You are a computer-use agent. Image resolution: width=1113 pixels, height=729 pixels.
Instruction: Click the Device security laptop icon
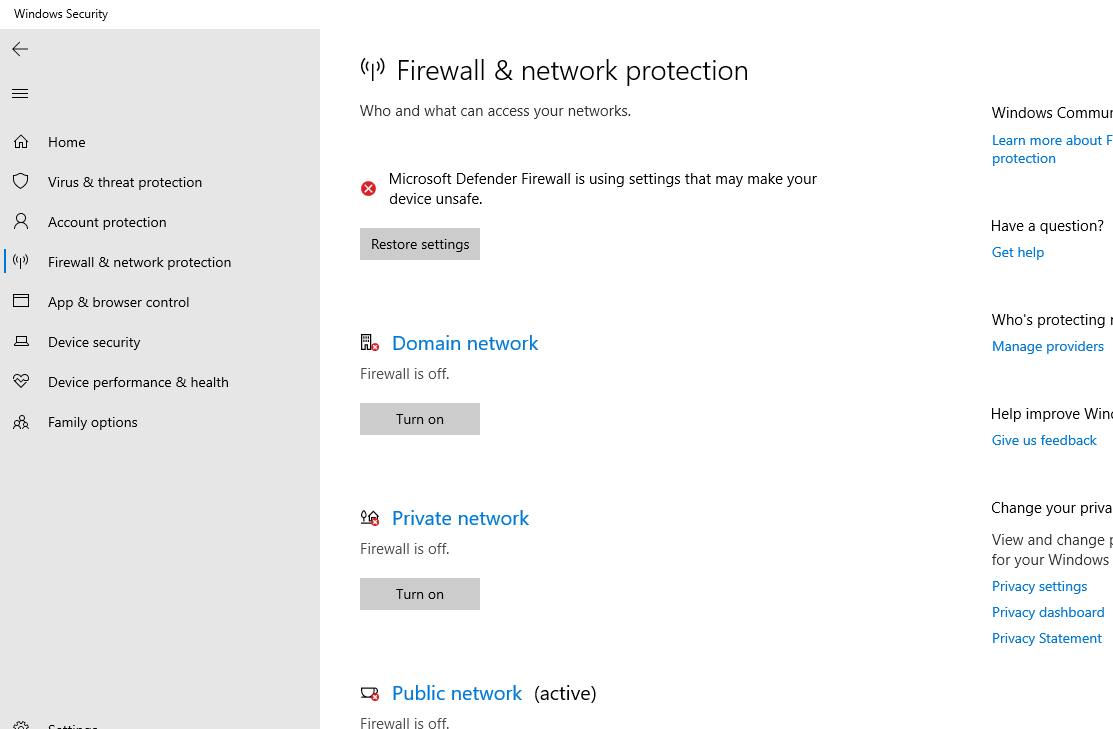(21, 342)
